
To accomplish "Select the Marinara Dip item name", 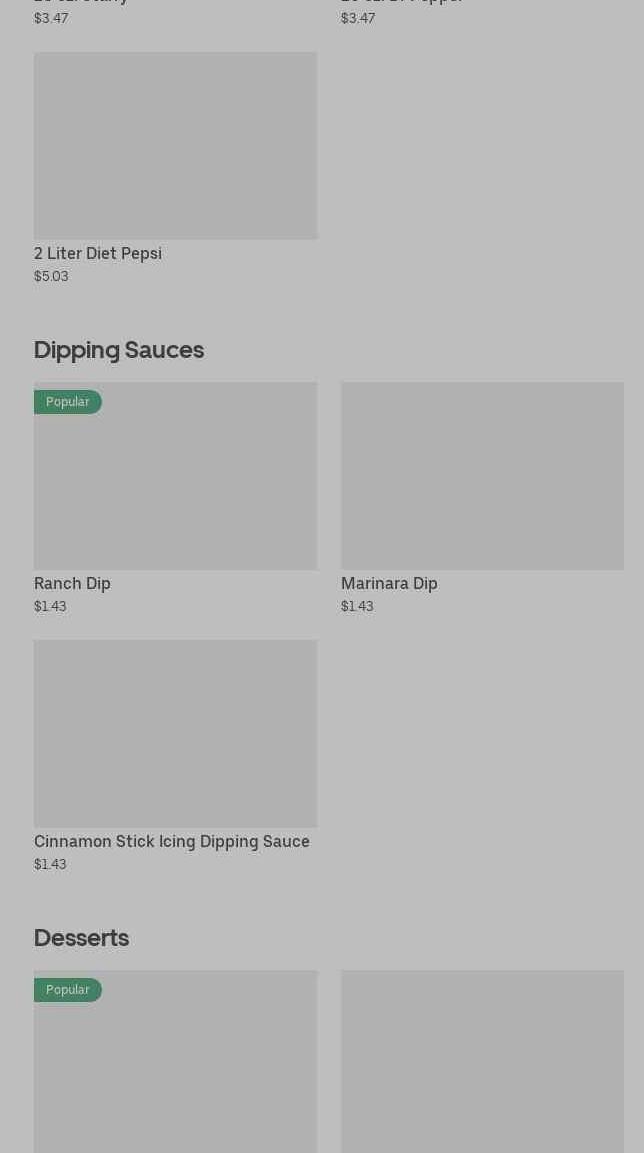I will click(389, 583).
